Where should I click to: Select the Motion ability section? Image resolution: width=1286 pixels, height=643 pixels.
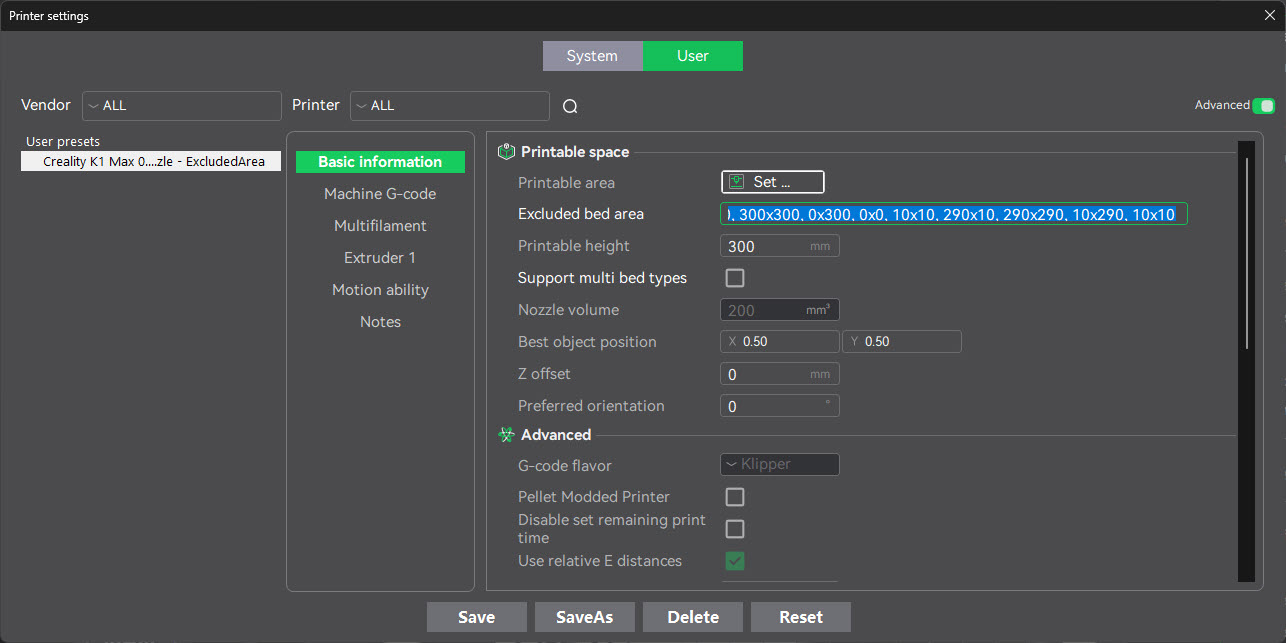[x=380, y=290]
